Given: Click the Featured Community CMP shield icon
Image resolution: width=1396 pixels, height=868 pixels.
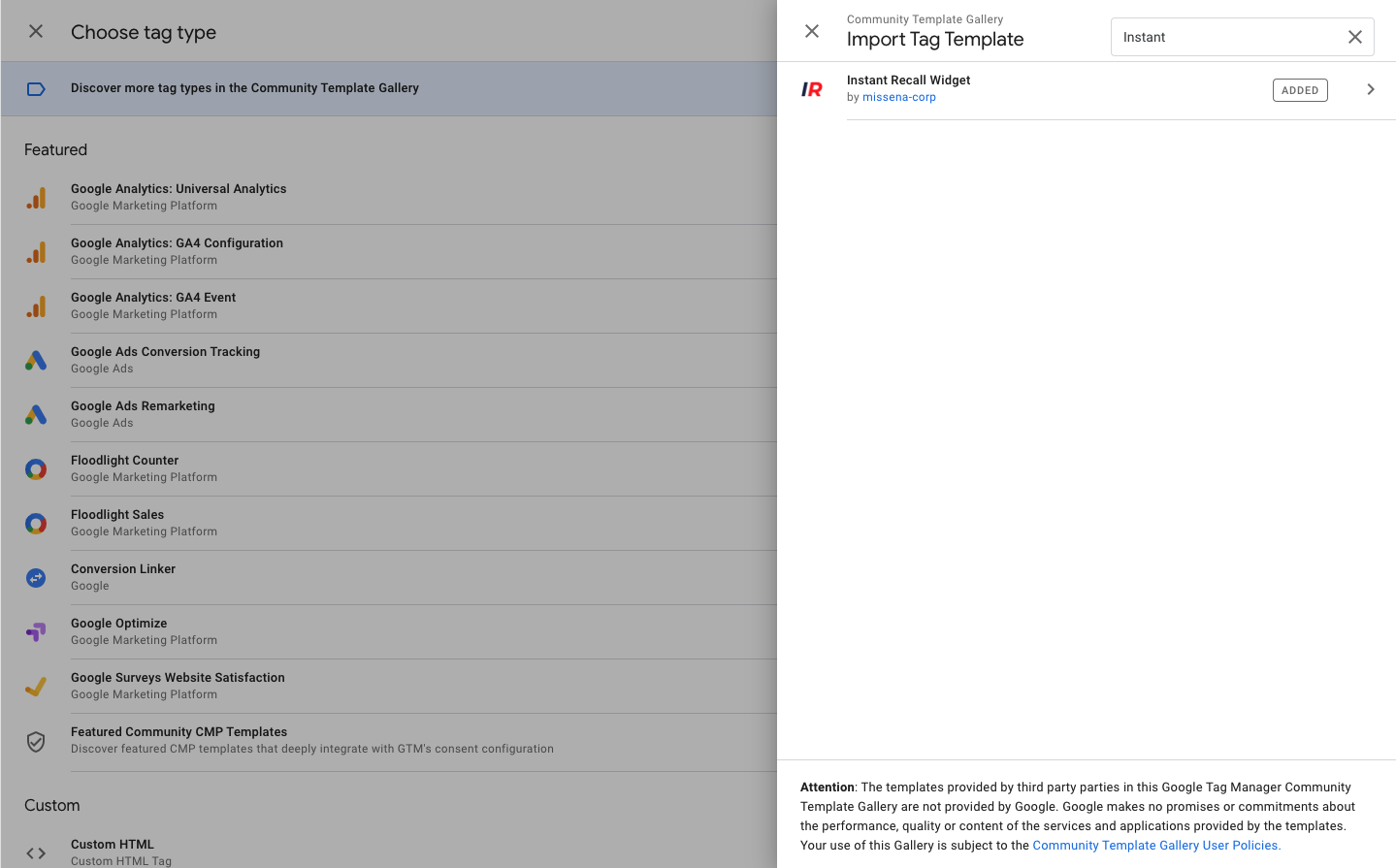Looking at the screenshot, I should 36,742.
